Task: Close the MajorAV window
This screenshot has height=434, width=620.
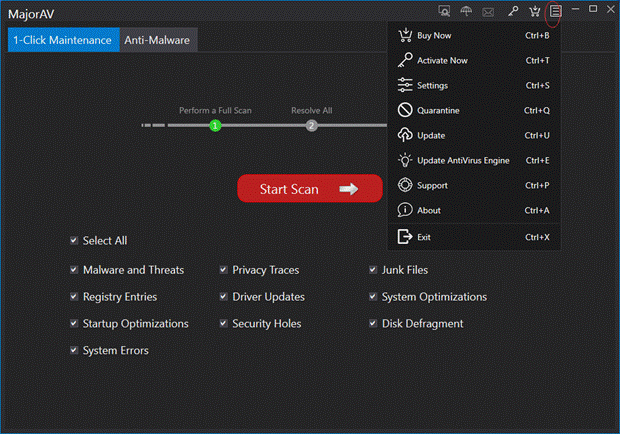Action: (611, 9)
